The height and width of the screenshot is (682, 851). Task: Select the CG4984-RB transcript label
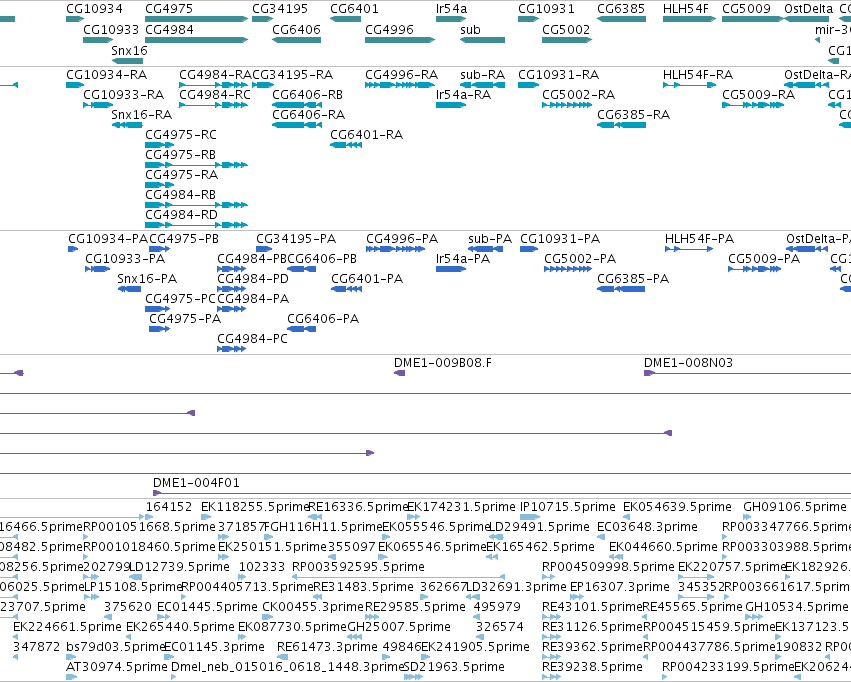pyautogui.click(x=180, y=194)
